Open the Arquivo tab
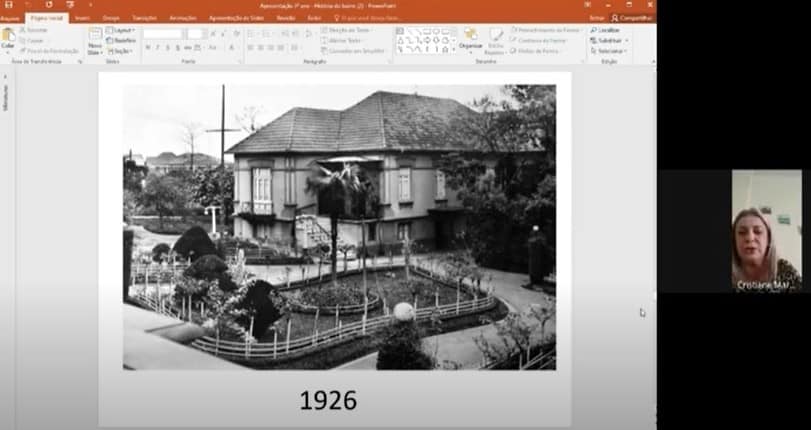 (x=9, y=18)
